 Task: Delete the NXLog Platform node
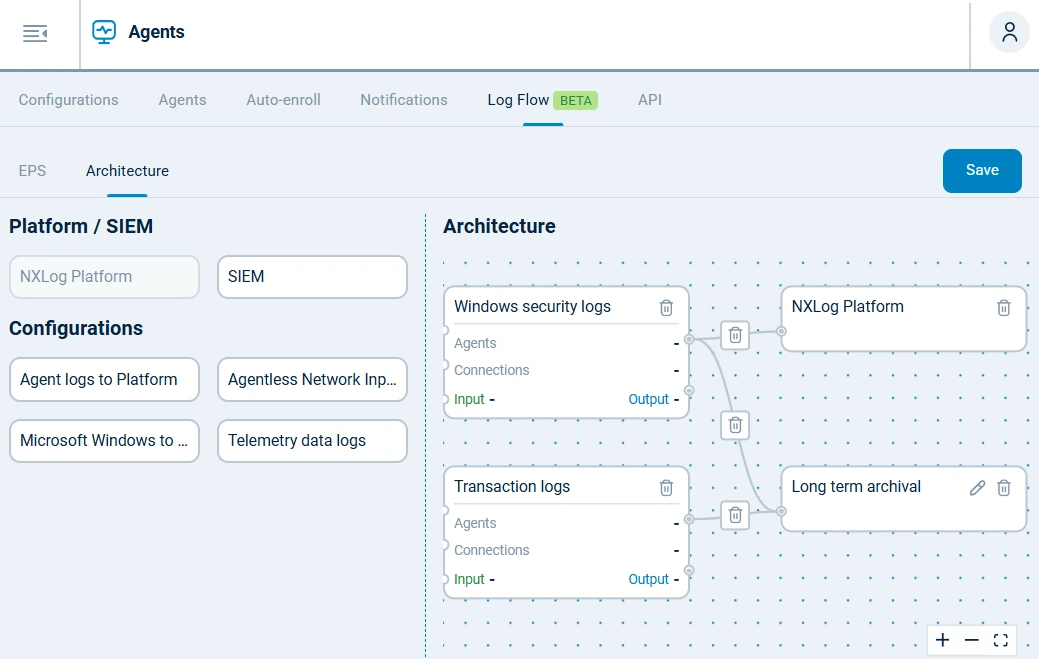pyautogui.click(x=1003, y=308)
